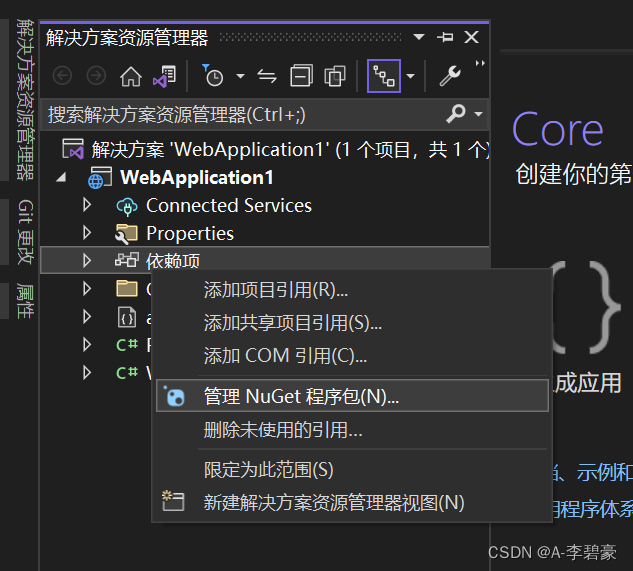Click the first C# file icon
The image size is (633, 571).
pos(127,345)
